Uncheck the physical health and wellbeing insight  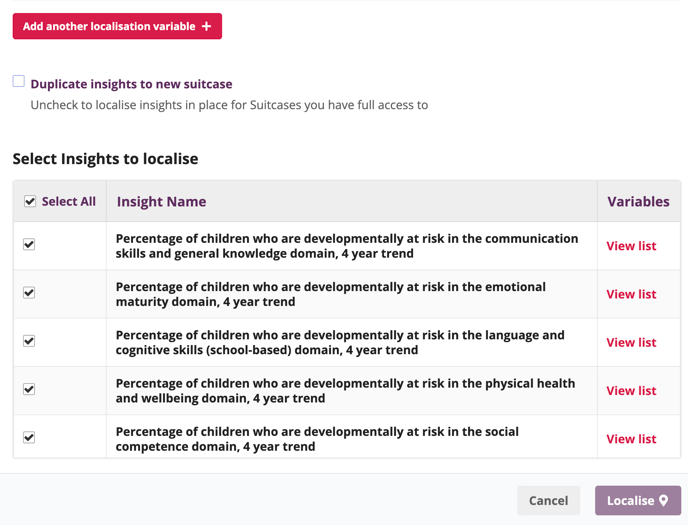[29, 389]
